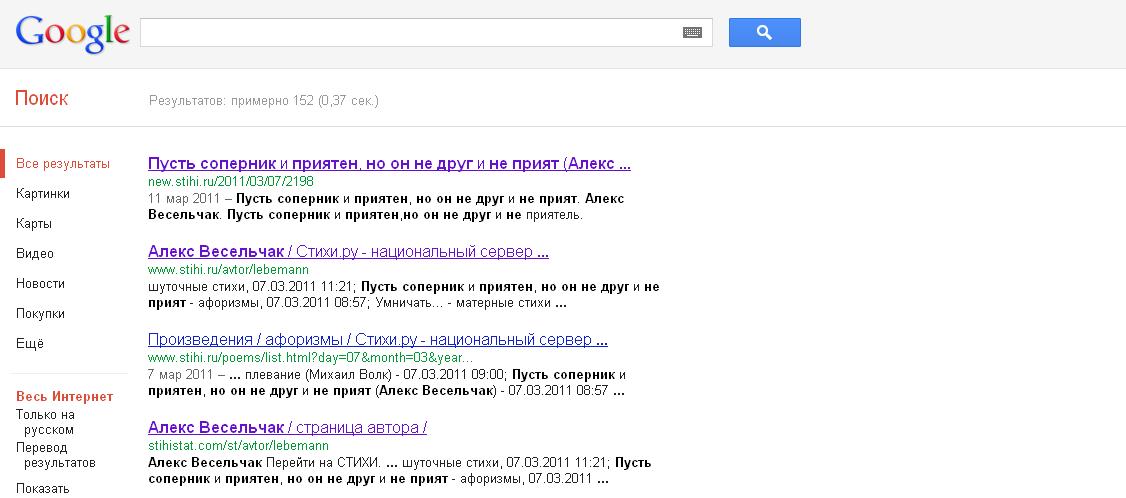Open 'Алекс Весельчак / страница автора' result
1126x498 pixels.
[287, 428]
